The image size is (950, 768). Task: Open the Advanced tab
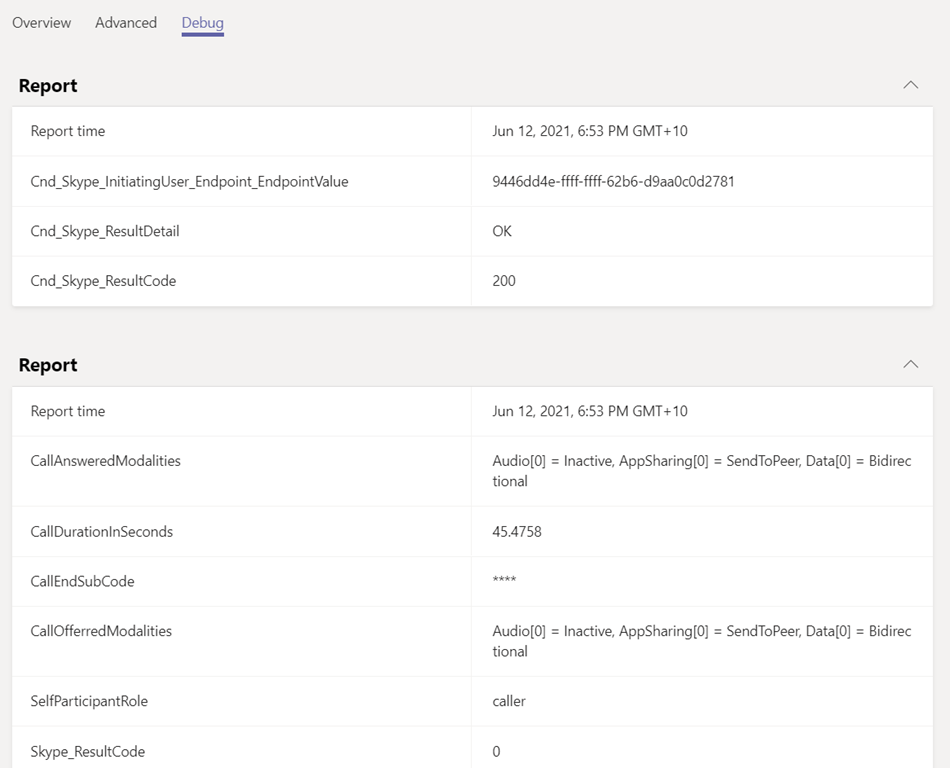pos(126,22)
